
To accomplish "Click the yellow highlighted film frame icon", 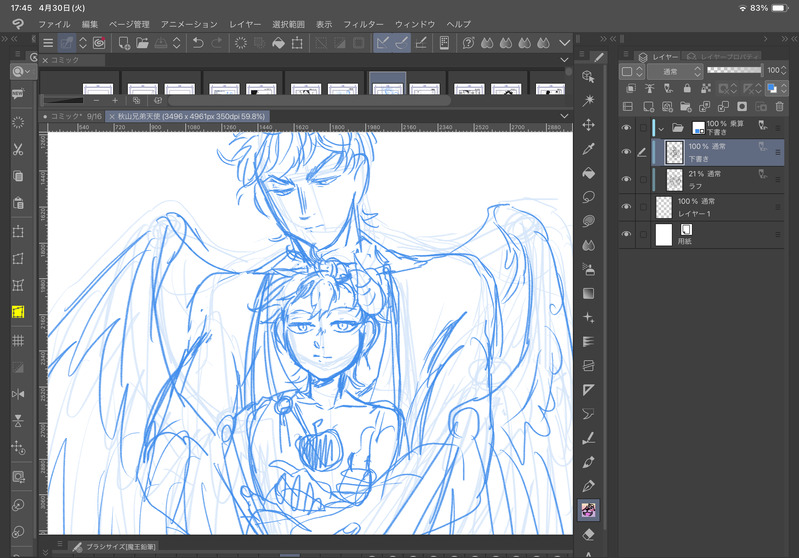I will click(18, 312).
